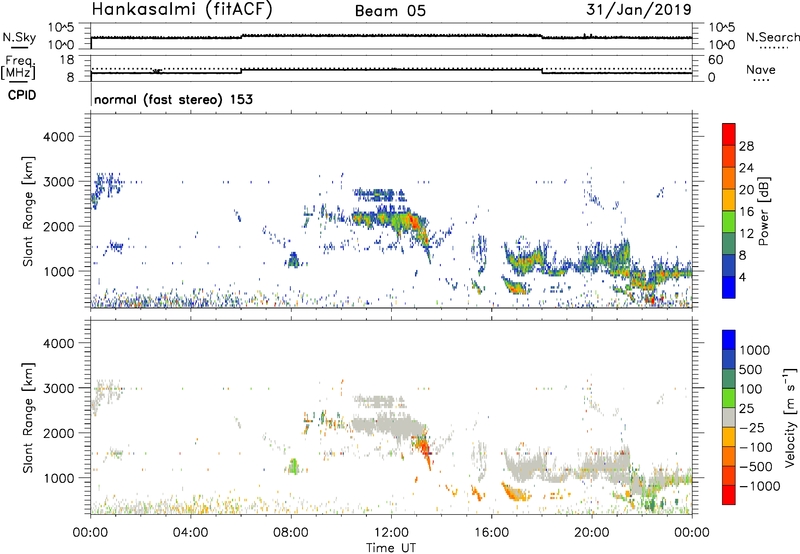Click the date '31/Jan/2019'
Viewport: 800px width, 554px height.
[639, 9]
